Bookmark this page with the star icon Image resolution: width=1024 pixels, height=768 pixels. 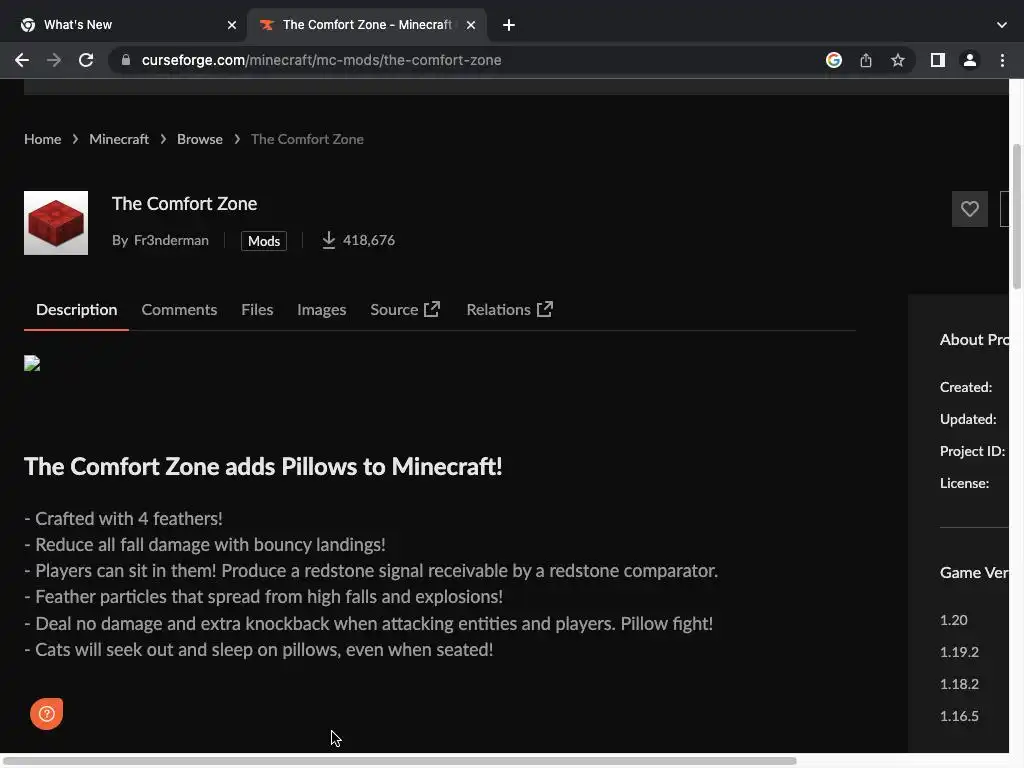[x=898, y=60]
